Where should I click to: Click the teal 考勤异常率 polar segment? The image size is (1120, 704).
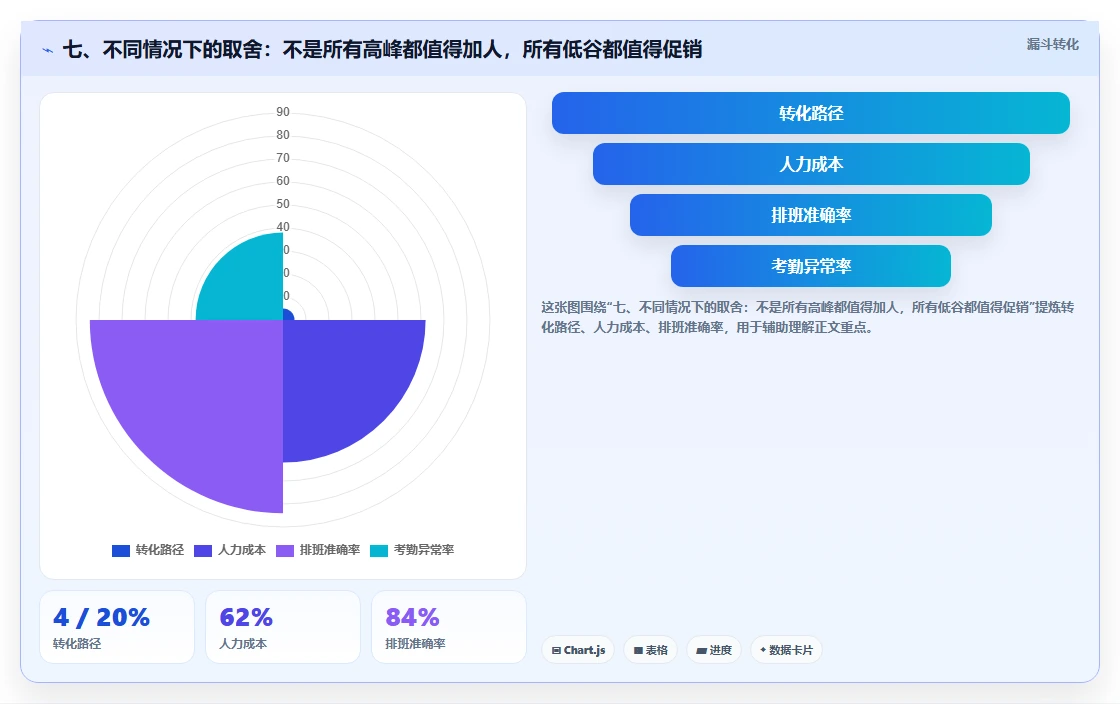click(246, 284)
